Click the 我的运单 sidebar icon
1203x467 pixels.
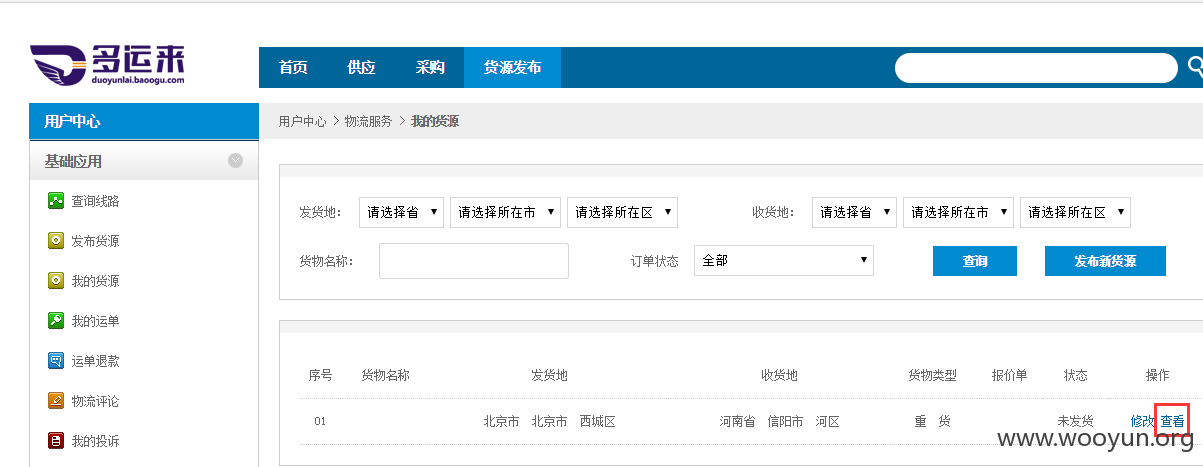point(56,321)
